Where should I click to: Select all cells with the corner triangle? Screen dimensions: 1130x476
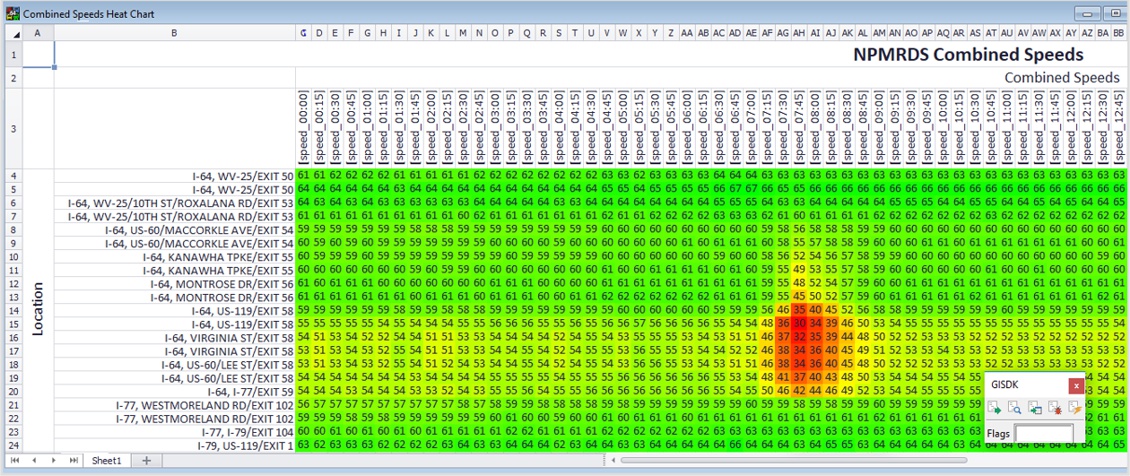click(15, 33)
